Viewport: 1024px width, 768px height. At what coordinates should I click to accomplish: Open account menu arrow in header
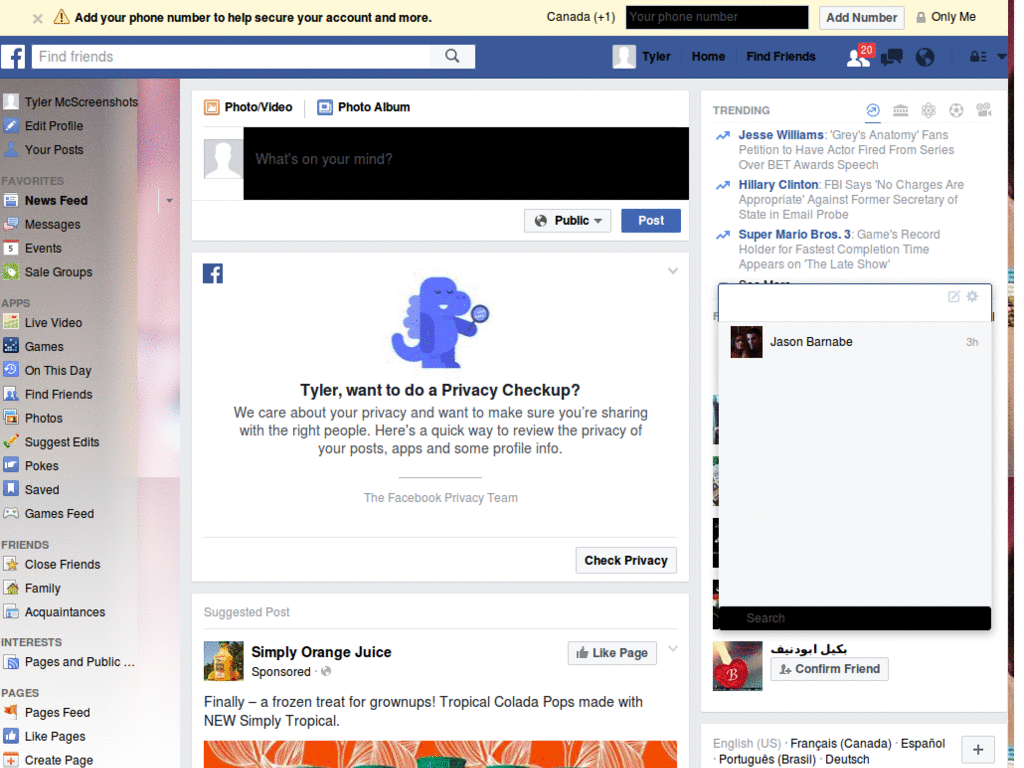(x=1002, y=57)
